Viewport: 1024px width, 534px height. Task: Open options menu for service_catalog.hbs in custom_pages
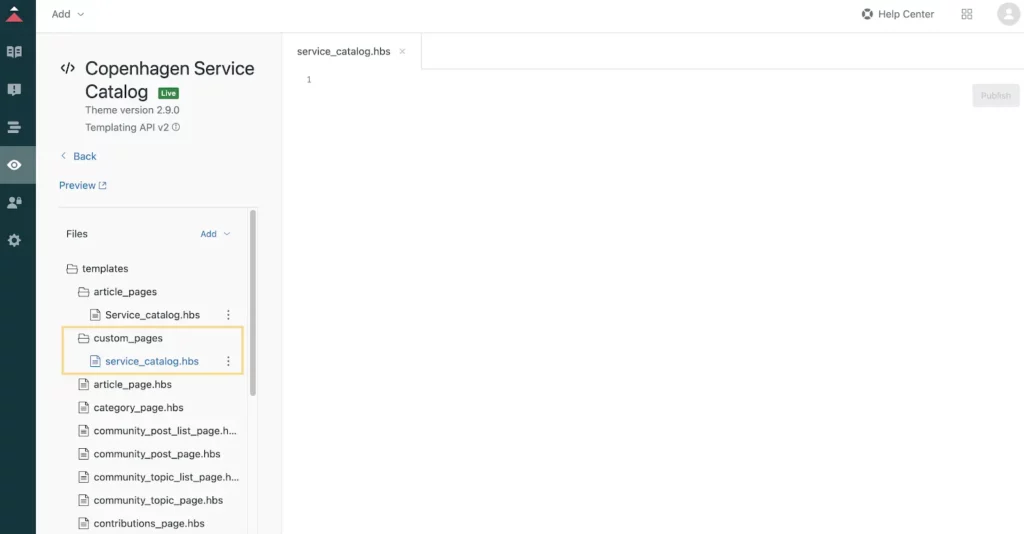[x=228, y=361]
